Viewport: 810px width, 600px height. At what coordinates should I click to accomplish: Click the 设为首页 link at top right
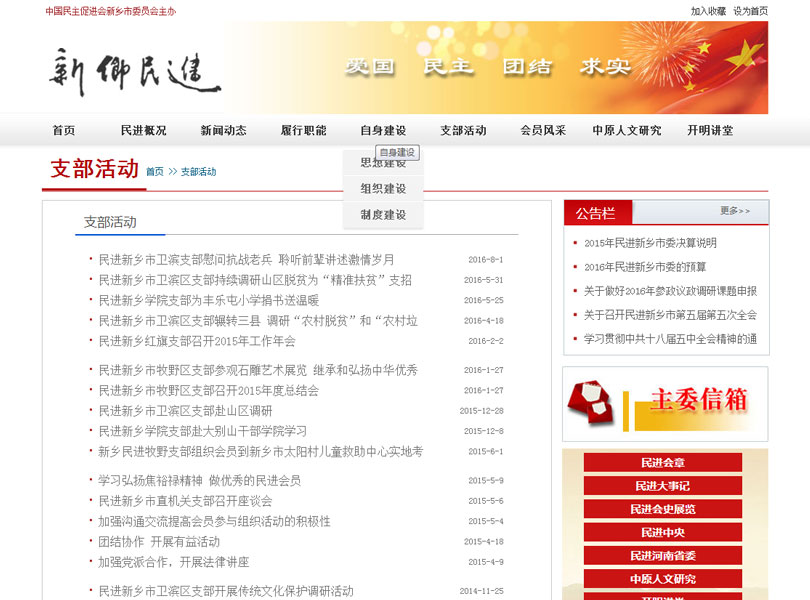tap(751, 12)
